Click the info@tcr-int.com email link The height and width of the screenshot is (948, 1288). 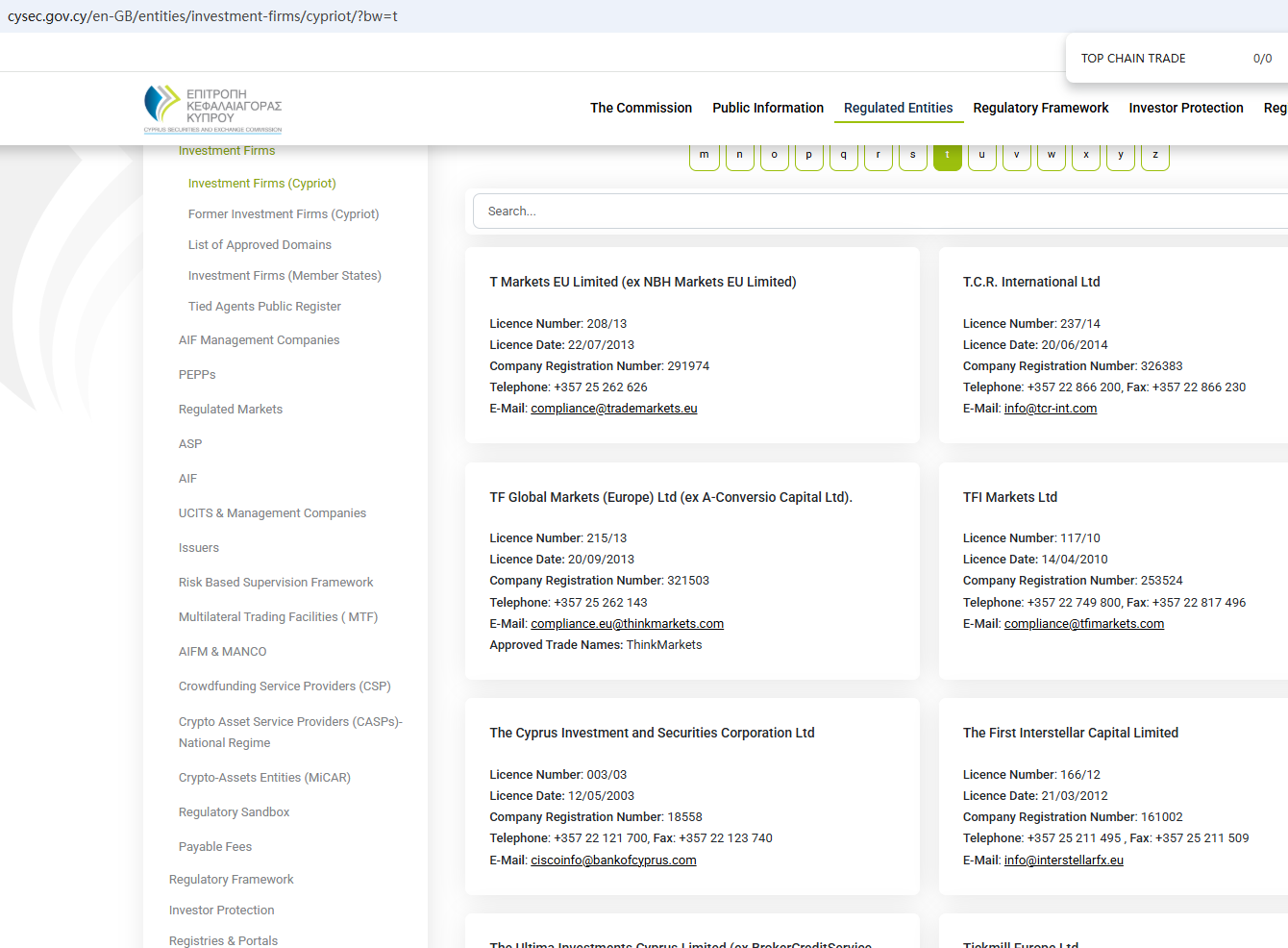(x=1050, y=409)
